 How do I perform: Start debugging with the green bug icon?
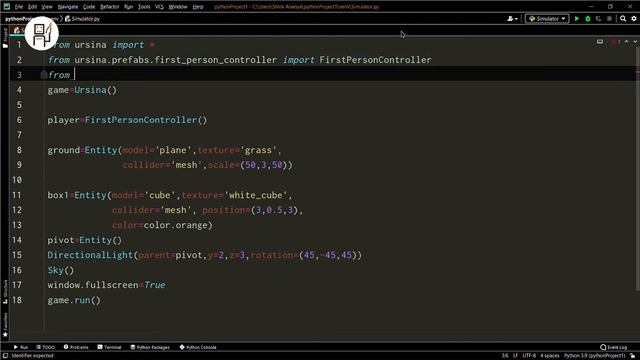coord(588,18)
